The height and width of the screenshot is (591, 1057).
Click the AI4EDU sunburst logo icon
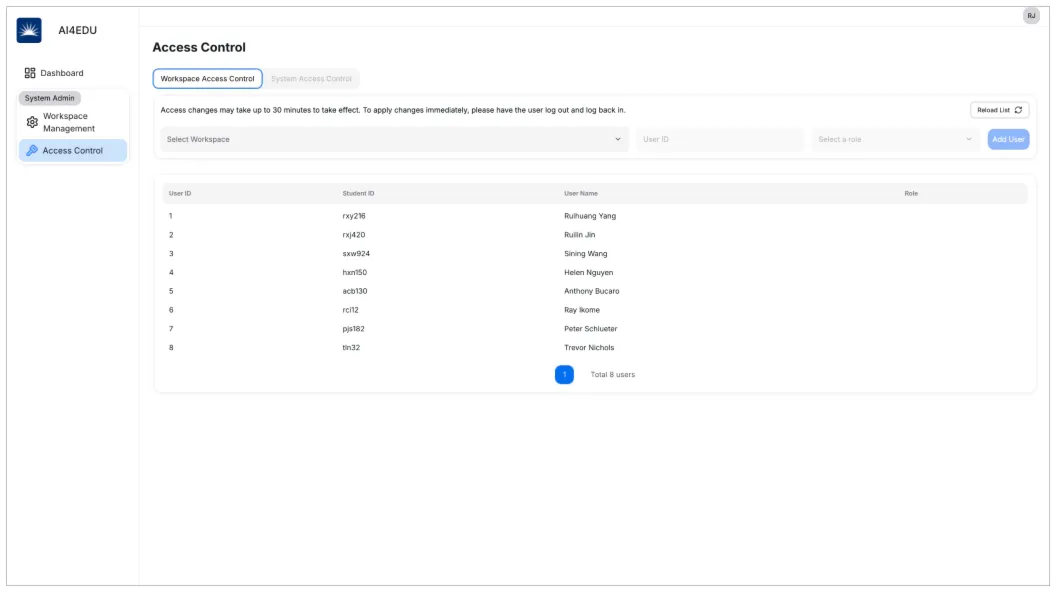[x=29, y=30]
